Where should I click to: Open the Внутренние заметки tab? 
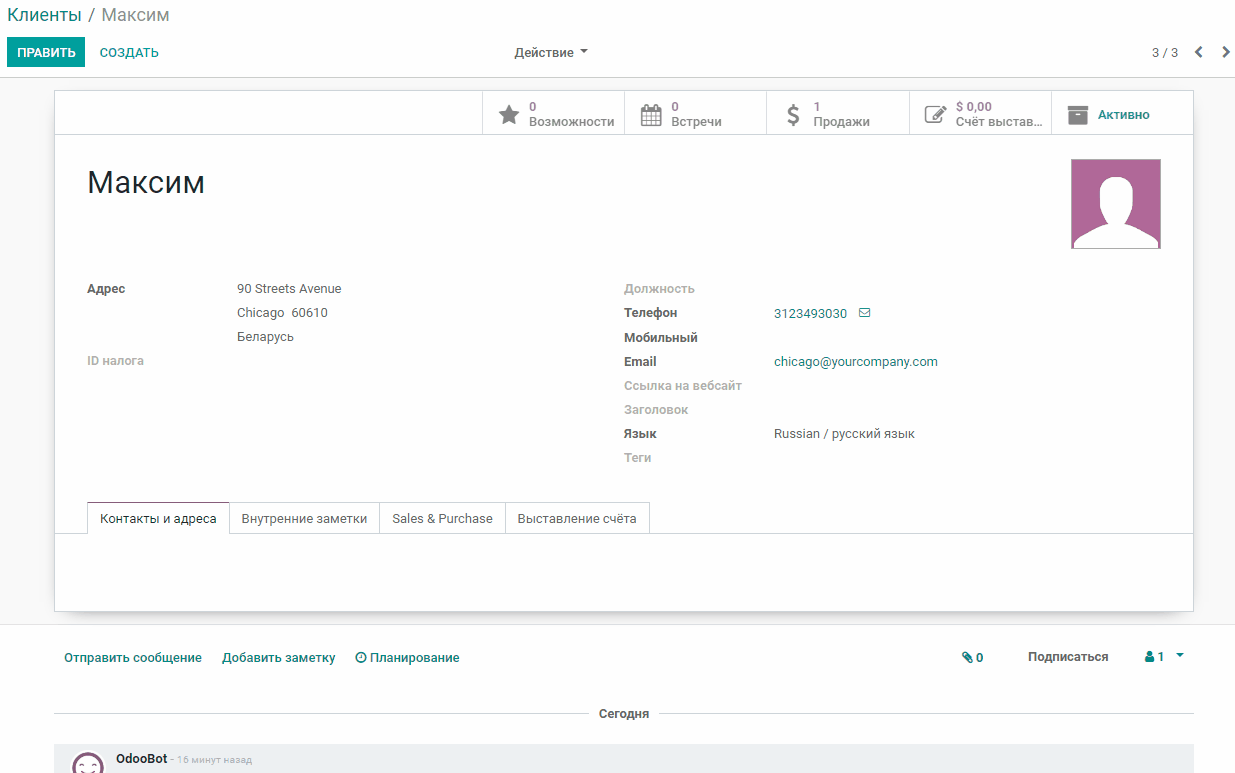pyautogui.click(x=303, y=518)
